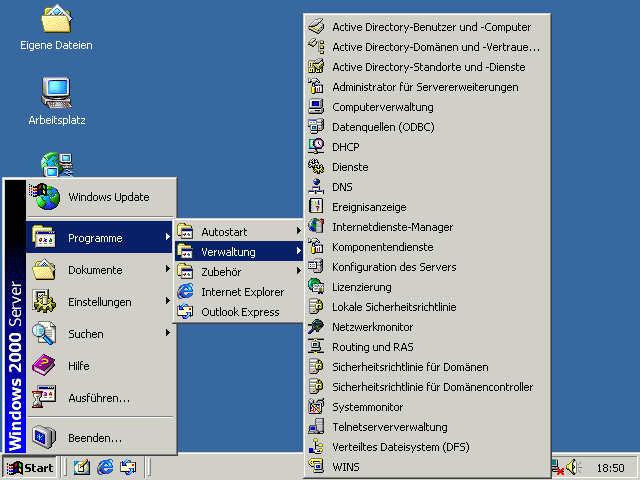This screenshot has height=480, width=640.
Task: Click the DHCP icon
Action: 316,147
